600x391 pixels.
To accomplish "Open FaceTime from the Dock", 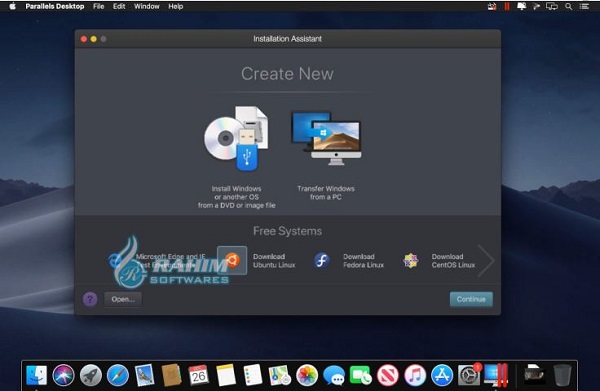I will 360,375.
